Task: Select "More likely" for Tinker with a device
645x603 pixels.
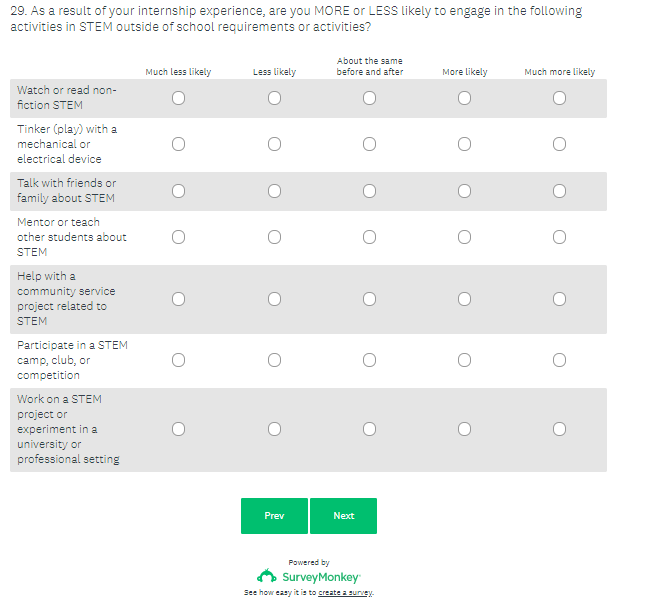Action: click(x=464, y=144)
